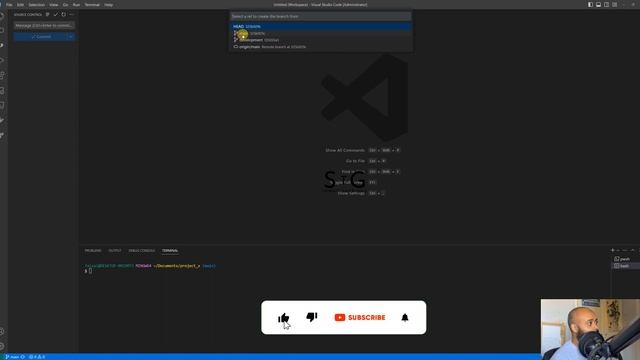The image size is (640, 360).
Task: Select the origin/main remote branch ref
Action: coord(320,47)
